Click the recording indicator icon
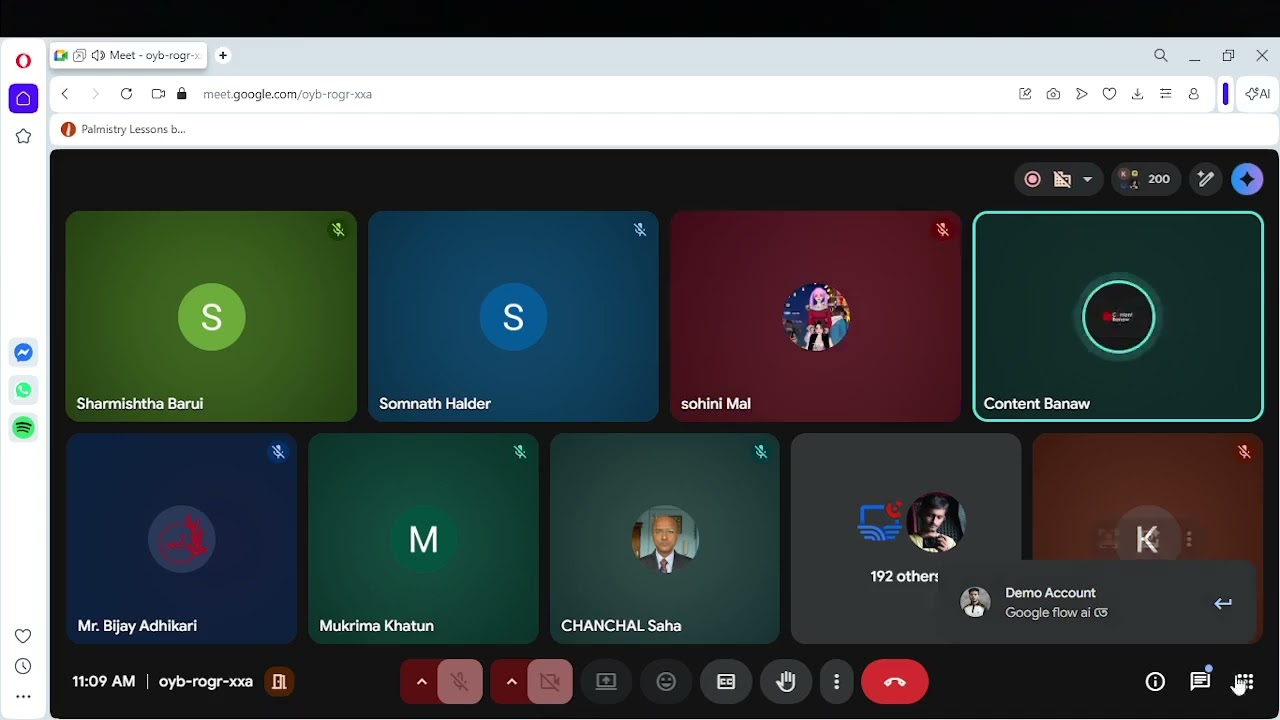1280x720 pixels. [1033, 179]
